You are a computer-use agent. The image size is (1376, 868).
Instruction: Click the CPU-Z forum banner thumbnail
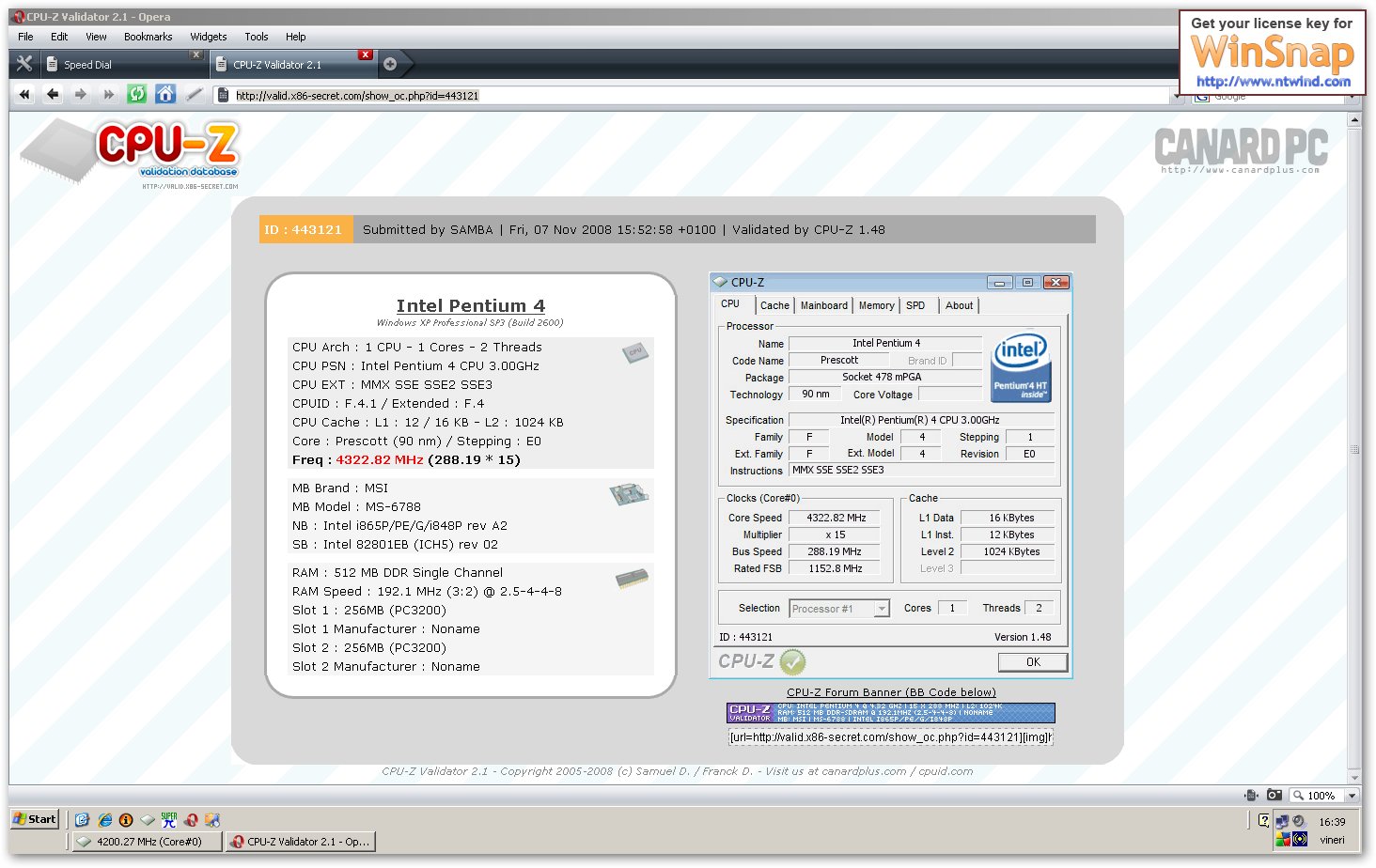[x=891, y=713]
